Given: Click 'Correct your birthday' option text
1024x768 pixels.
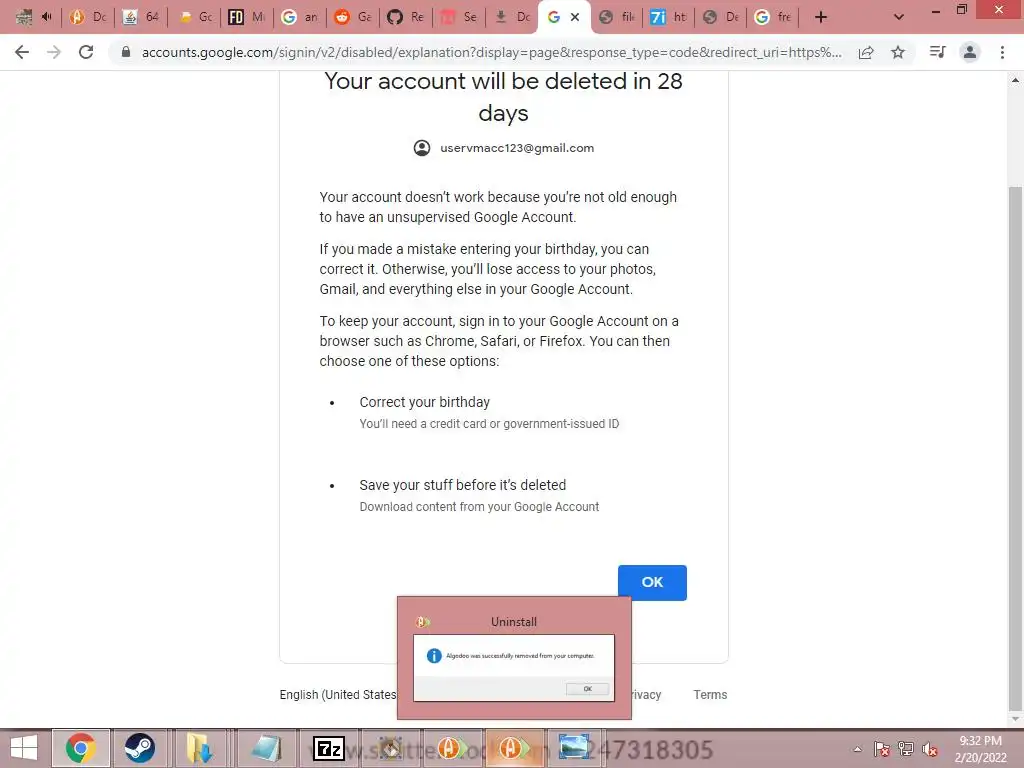Looking at the screenshot, I should [x=424, y=402].
